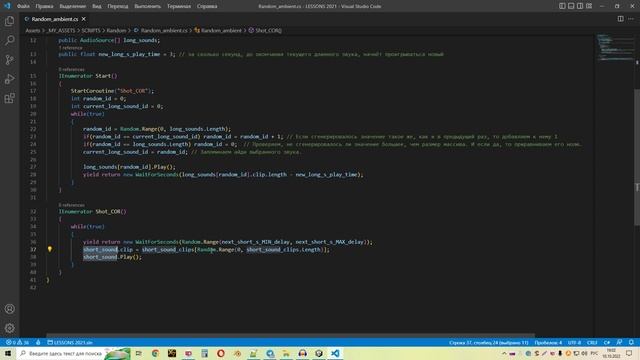Open the Manage gear icon
This screenshot has height=360, width=640.
[x=9, y=328]
